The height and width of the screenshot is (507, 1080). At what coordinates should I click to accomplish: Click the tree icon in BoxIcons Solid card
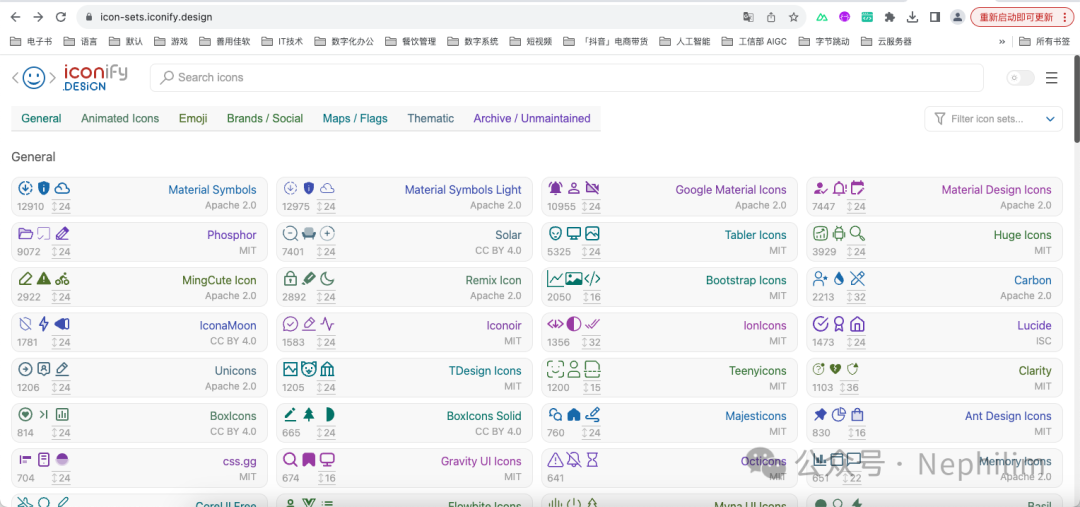[x=309, y=414]
